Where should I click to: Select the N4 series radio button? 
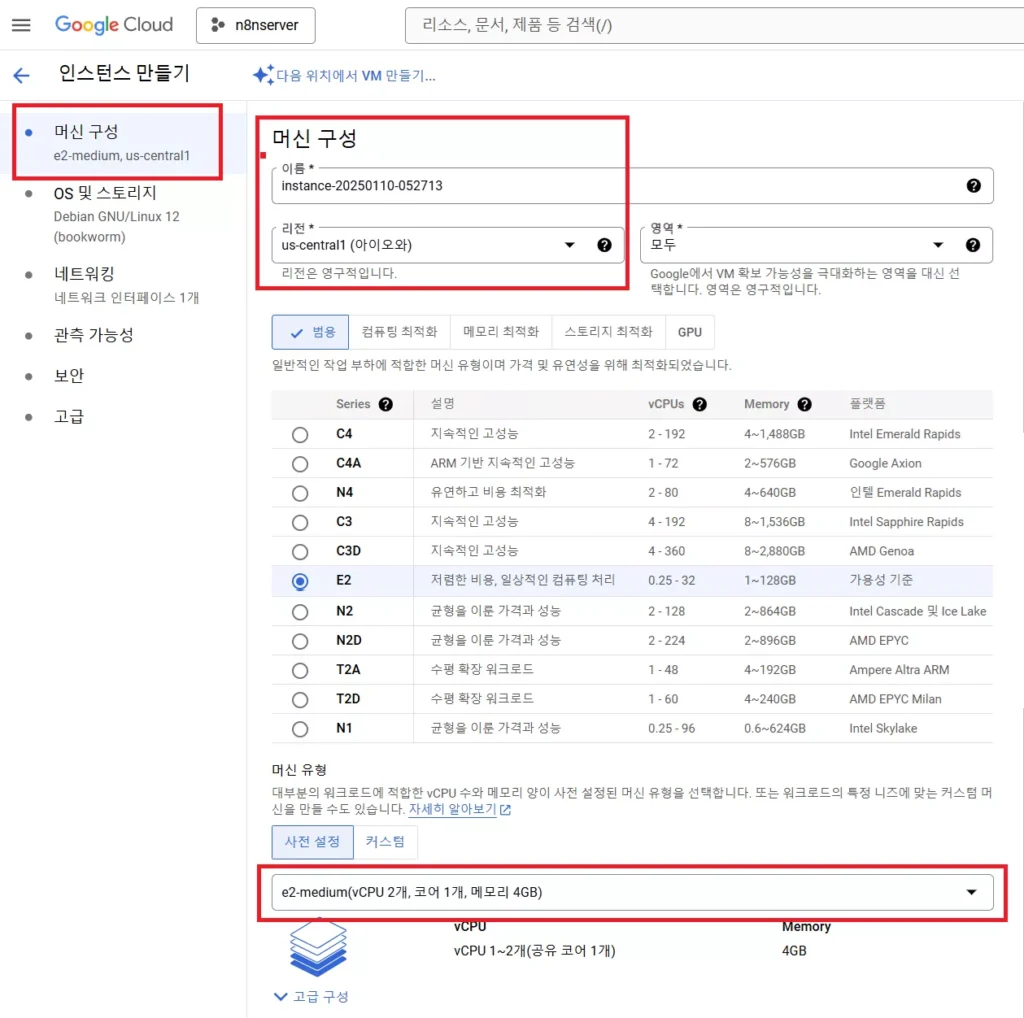point(300,494)
